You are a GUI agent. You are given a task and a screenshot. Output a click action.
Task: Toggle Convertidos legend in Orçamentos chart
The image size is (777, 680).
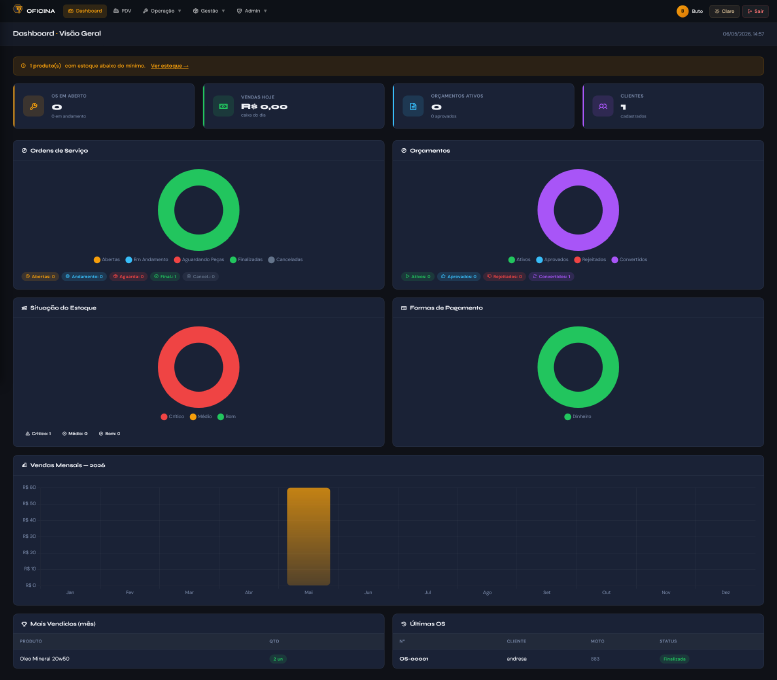[629, 260]
